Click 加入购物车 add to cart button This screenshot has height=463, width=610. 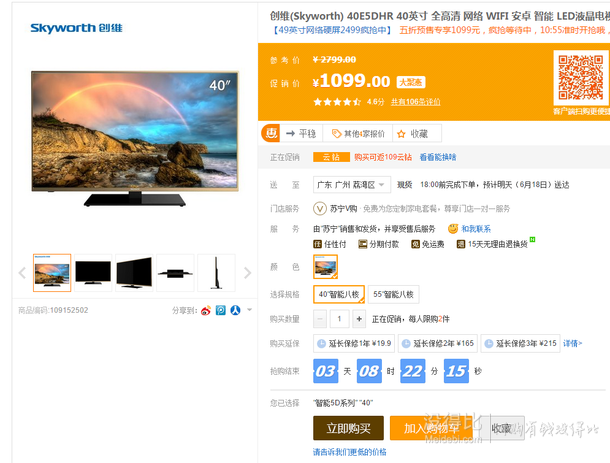[x=431, y=428]
